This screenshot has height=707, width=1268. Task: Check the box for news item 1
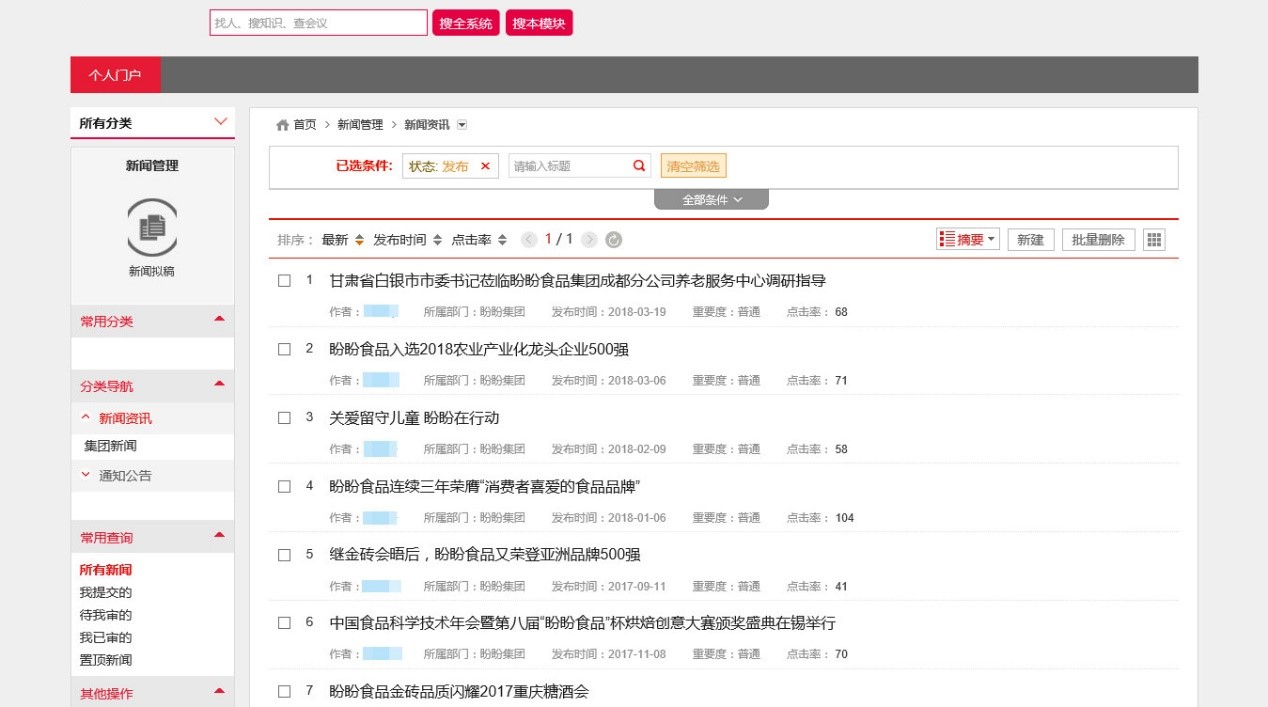[x=284, y=281]
